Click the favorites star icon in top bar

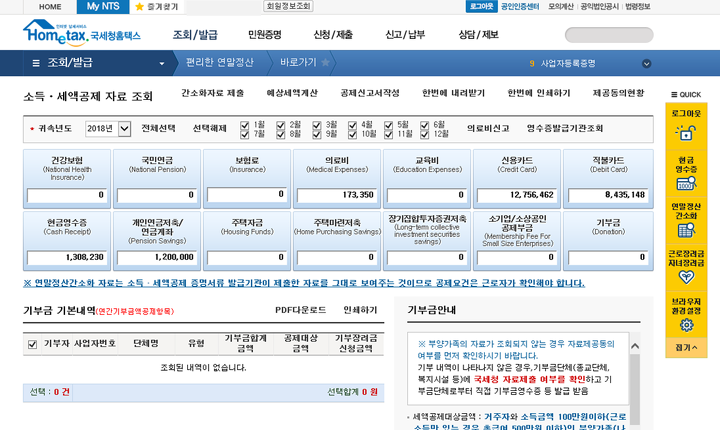coord(140,6)
